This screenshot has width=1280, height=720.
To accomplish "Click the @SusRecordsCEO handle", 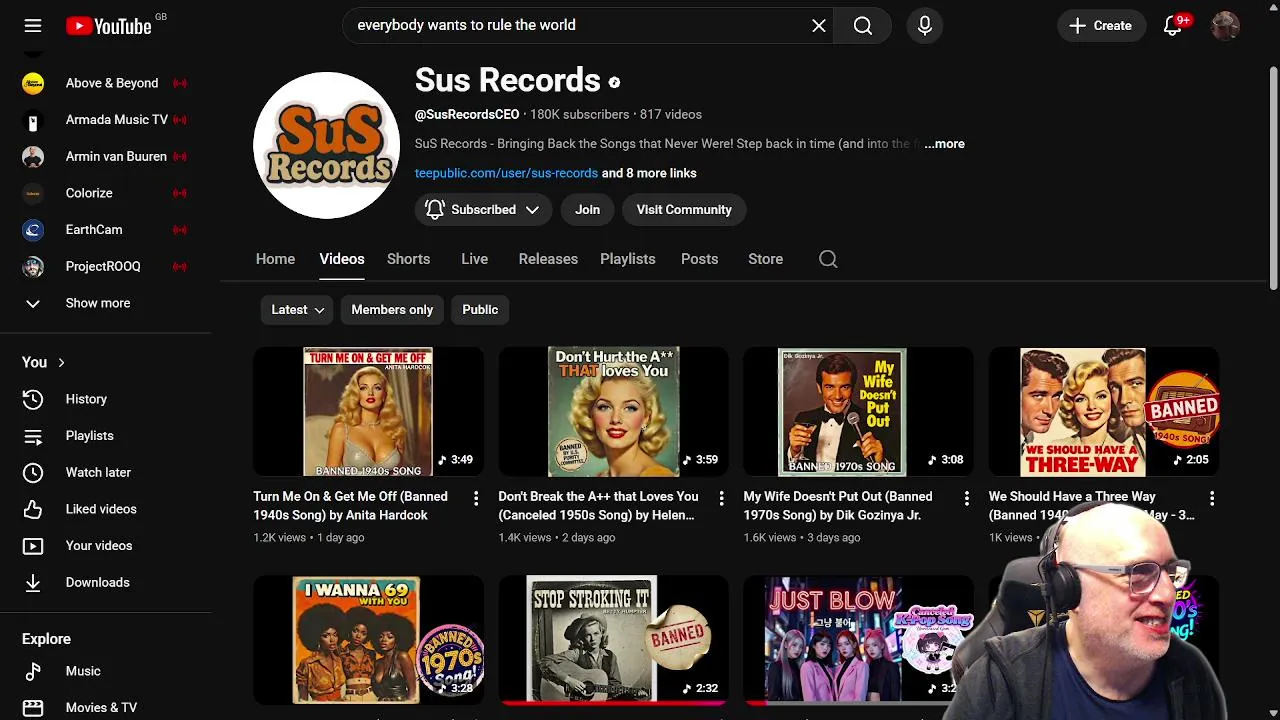I will [x=467, y=115].
